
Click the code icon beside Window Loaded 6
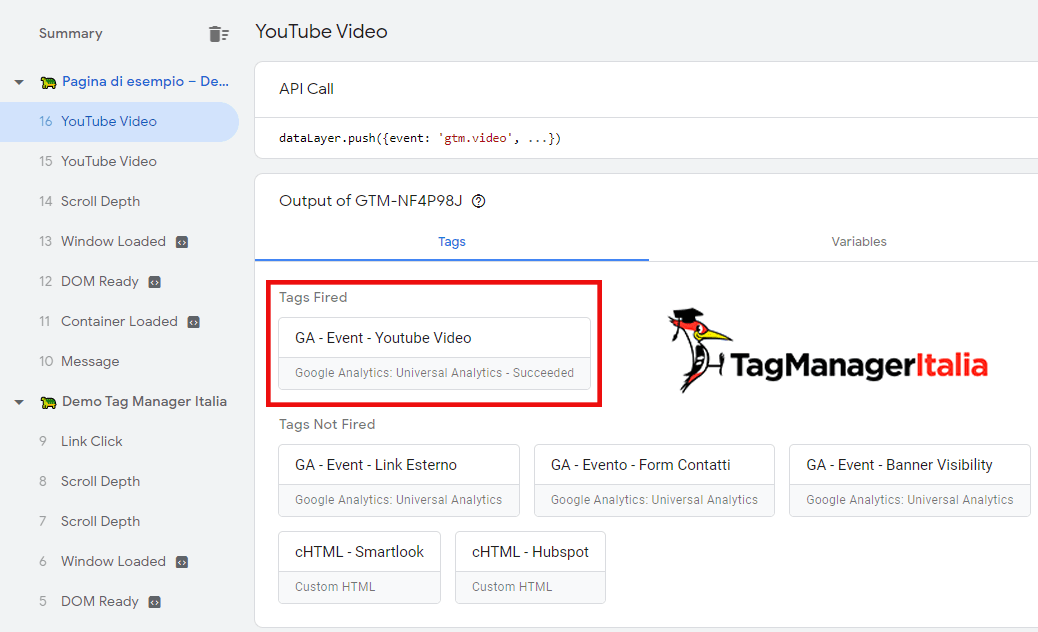(182, 562)
